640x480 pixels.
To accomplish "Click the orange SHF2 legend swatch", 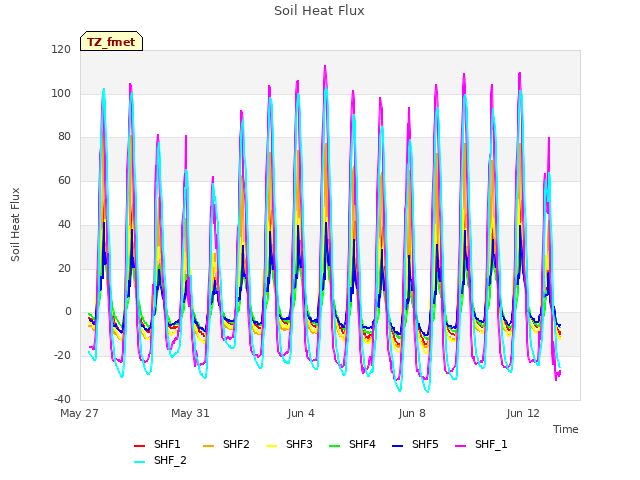I will (x=208, y=446).
